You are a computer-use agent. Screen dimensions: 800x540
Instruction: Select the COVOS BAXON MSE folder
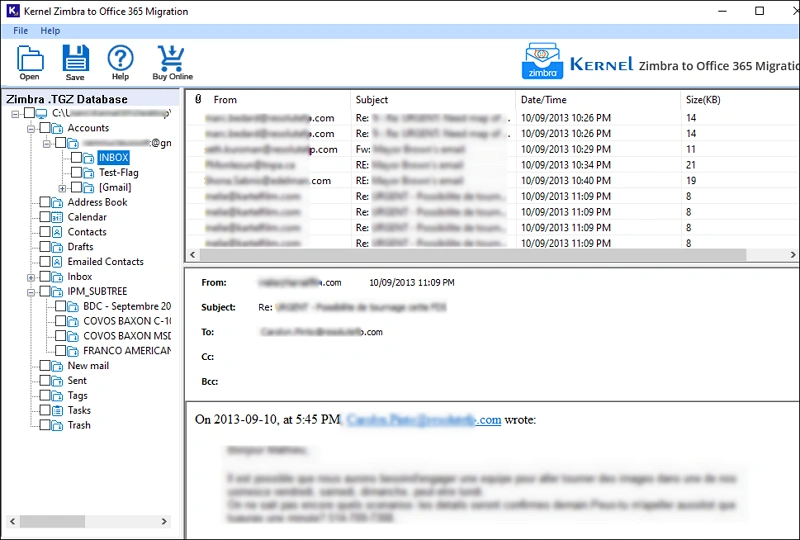pyautogui.click(x=127, y=336)
